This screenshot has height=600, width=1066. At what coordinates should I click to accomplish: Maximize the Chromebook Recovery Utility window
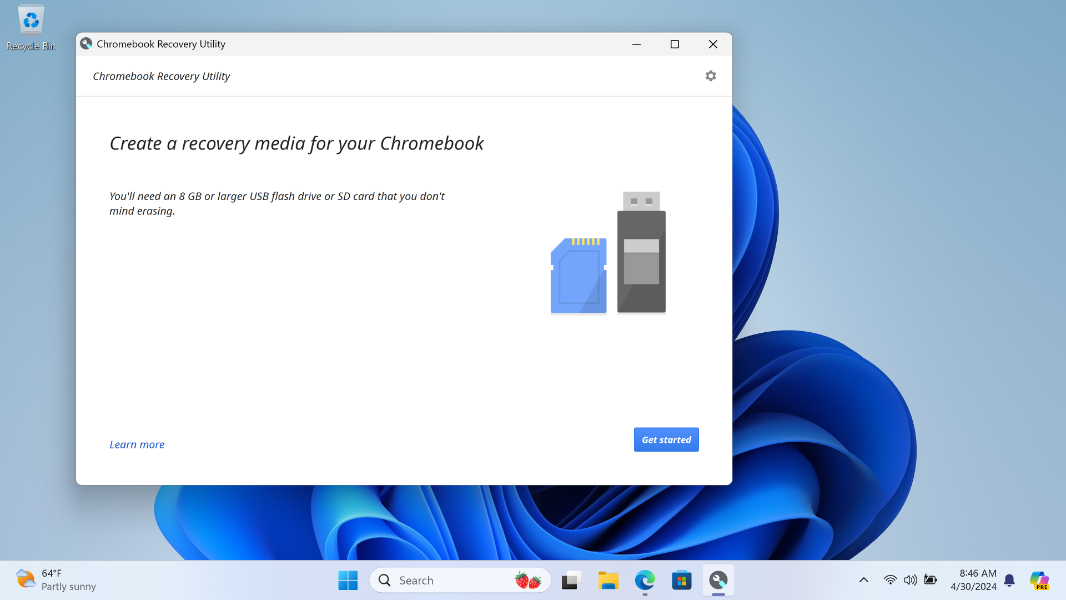pyautogui.click(x=675, y=44)
